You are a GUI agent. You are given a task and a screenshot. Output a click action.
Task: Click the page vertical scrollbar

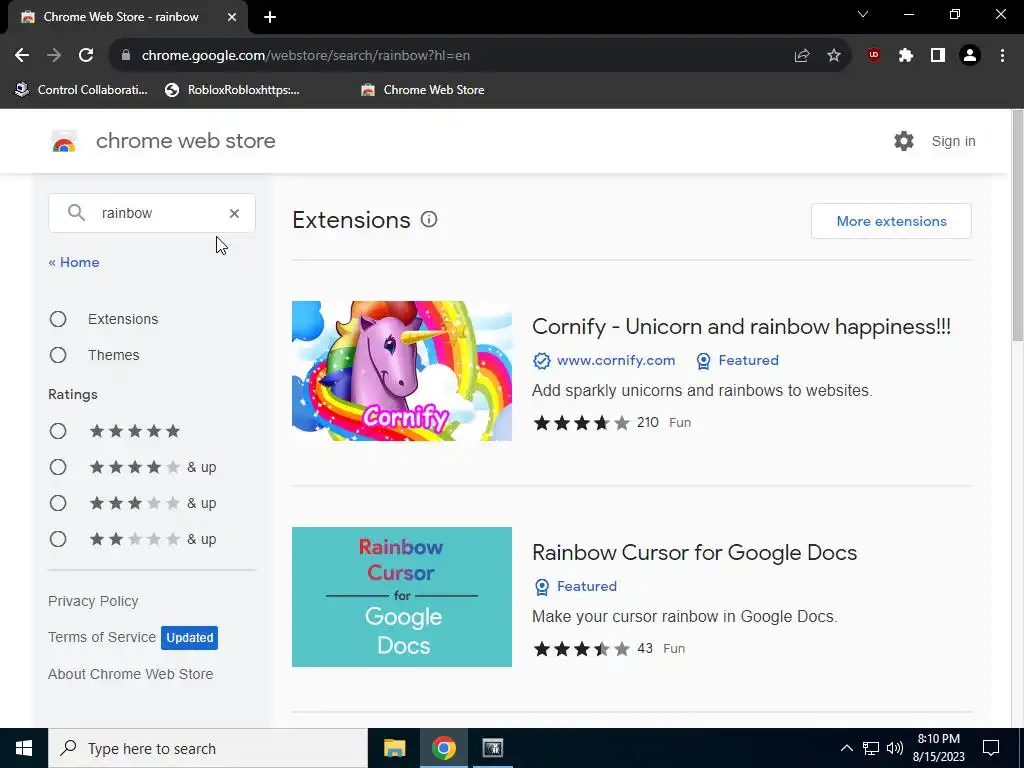pos(1017,225)
